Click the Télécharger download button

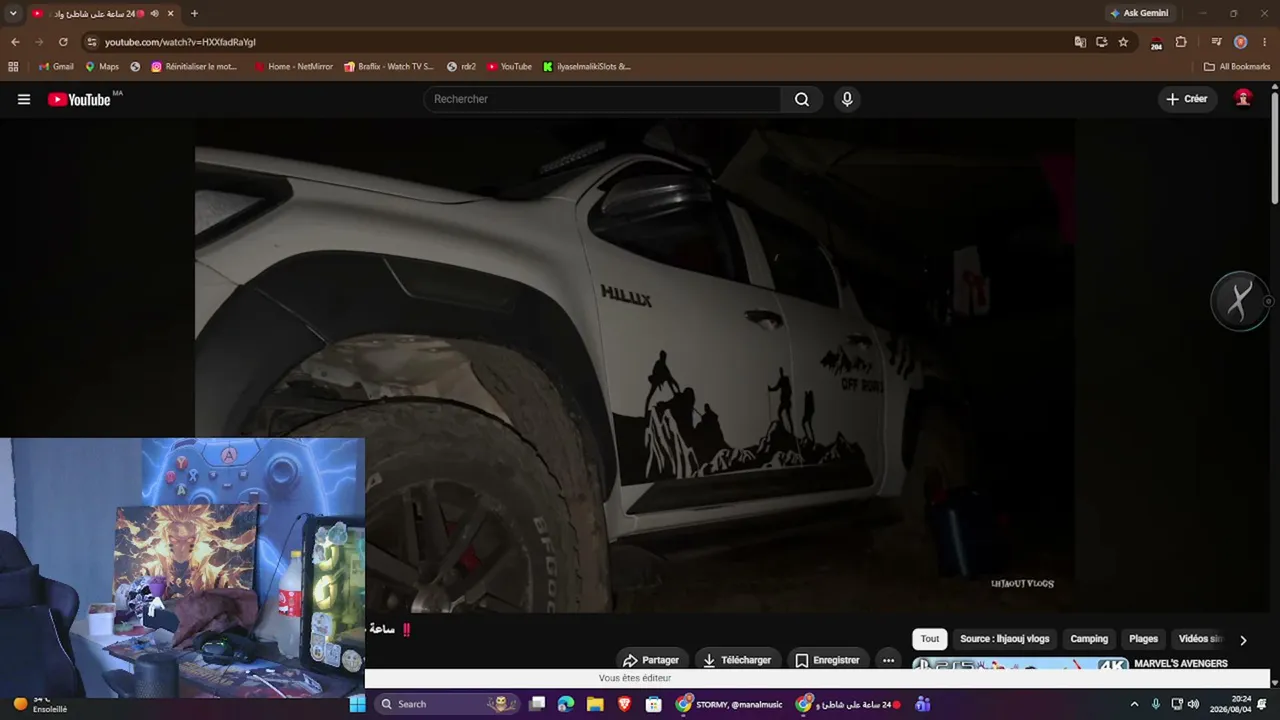click(x=737, y=660)
